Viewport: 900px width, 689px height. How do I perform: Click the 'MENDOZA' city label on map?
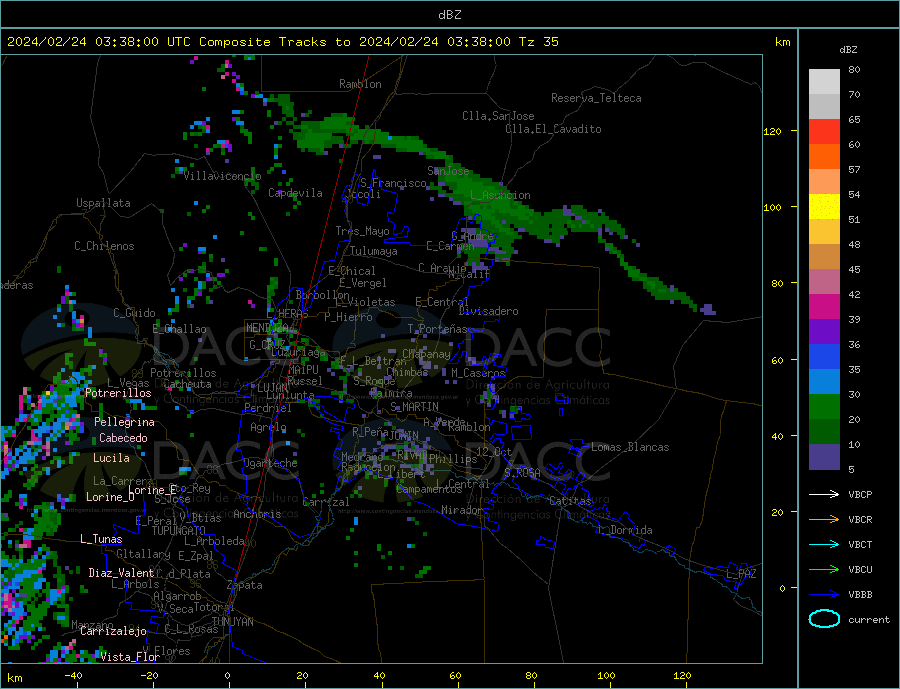point(267,328)
